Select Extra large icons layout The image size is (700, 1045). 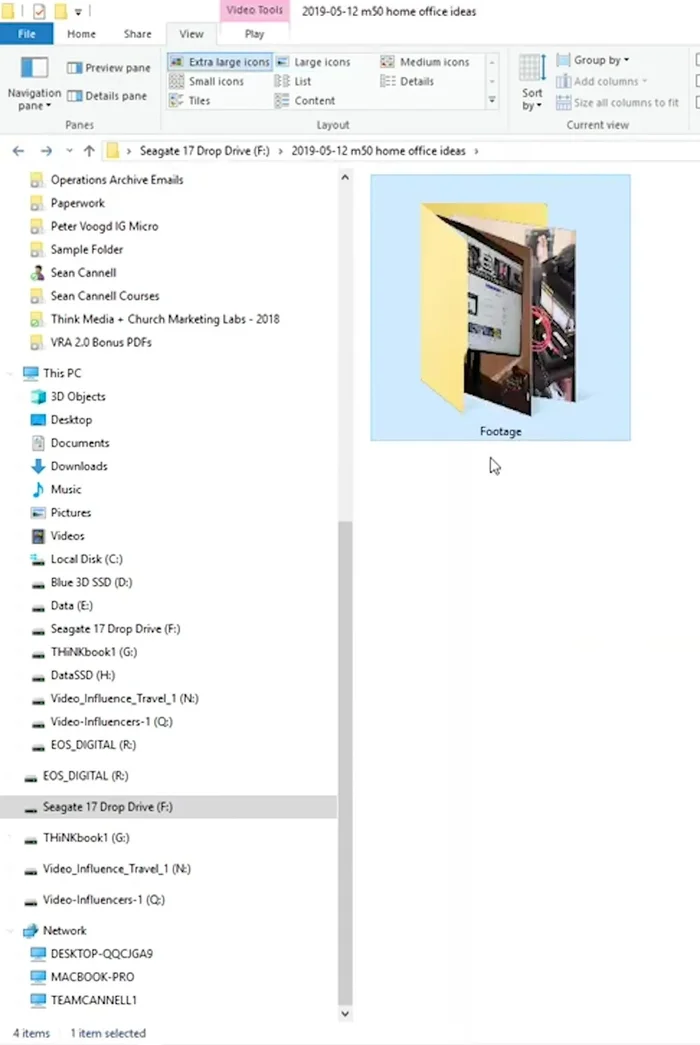click(220, 62)
